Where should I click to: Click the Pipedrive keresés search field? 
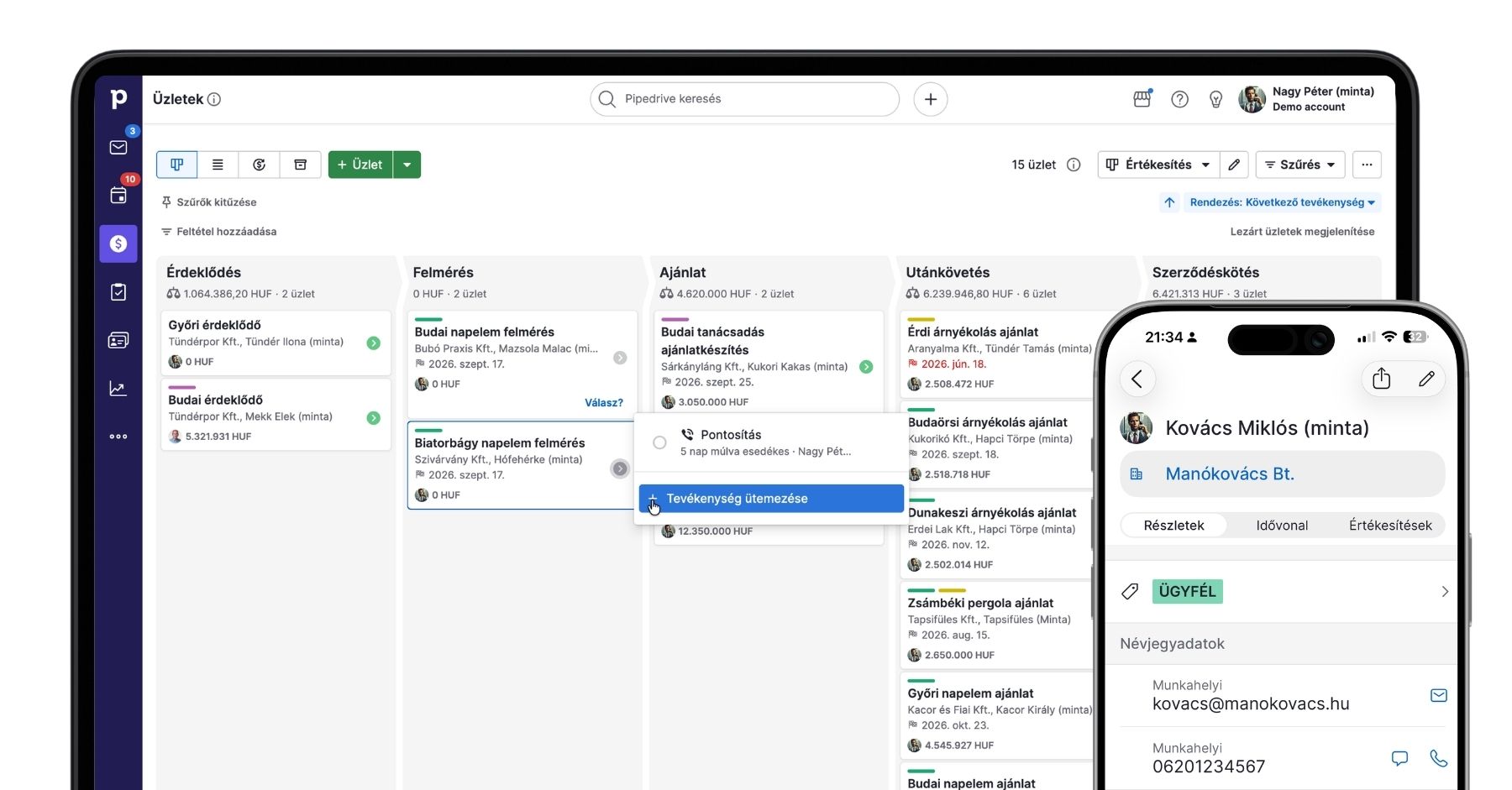pyautogui.click(x=744, y=99)
